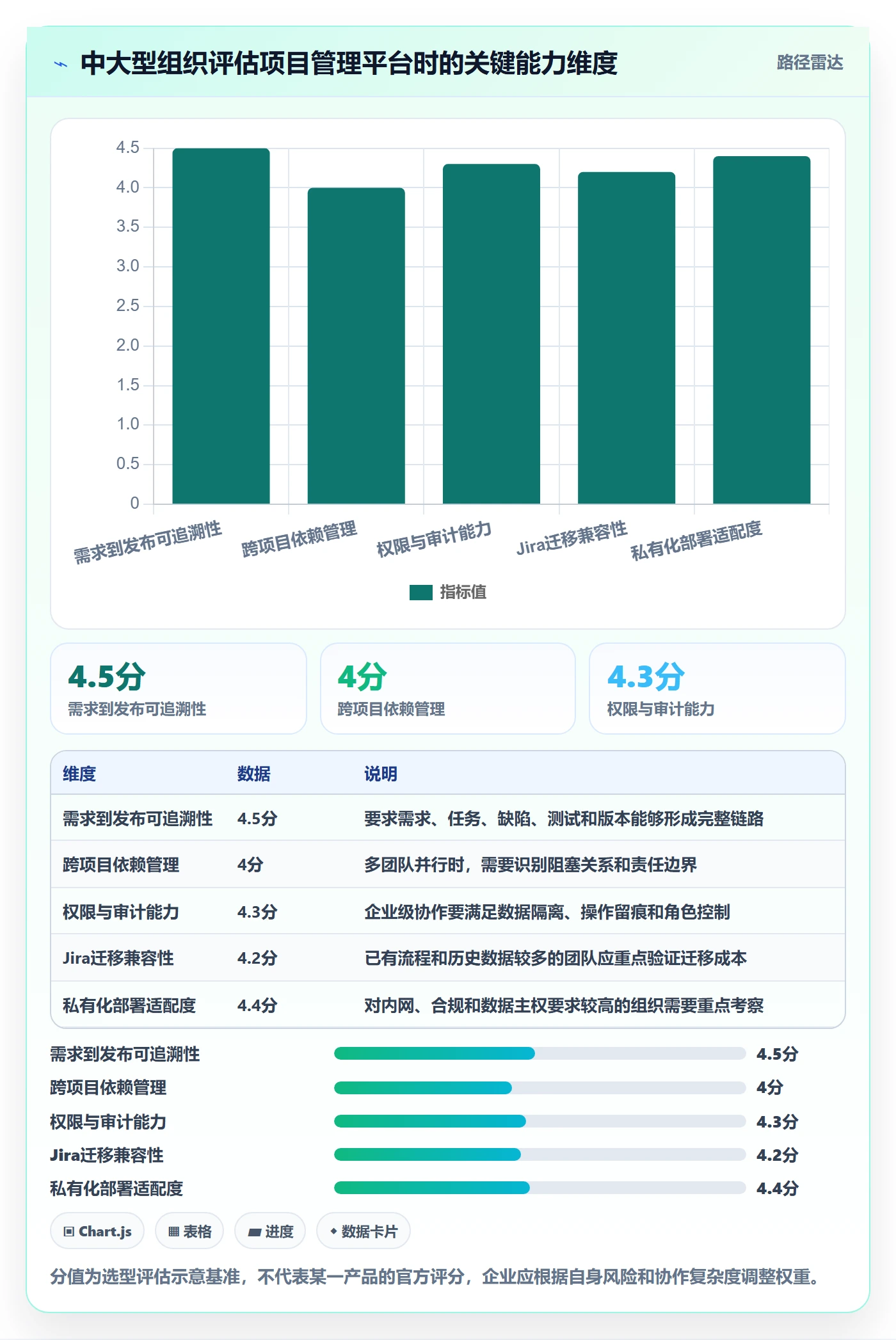Screen dimensions: 896x1340
Task: Select table row 私有化部署适配度
Action: [448, 1005]
